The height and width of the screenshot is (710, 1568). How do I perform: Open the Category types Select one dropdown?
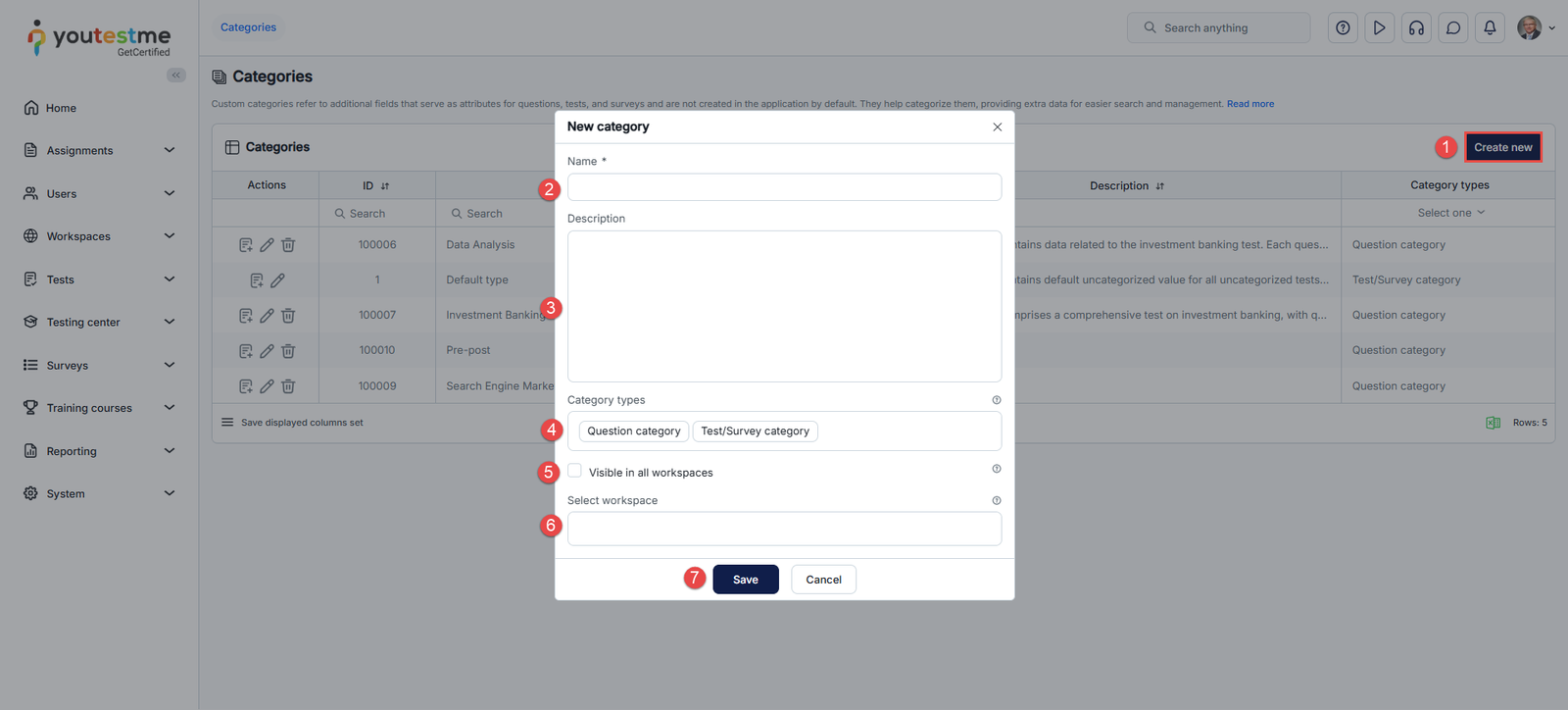pos(1449,213)
